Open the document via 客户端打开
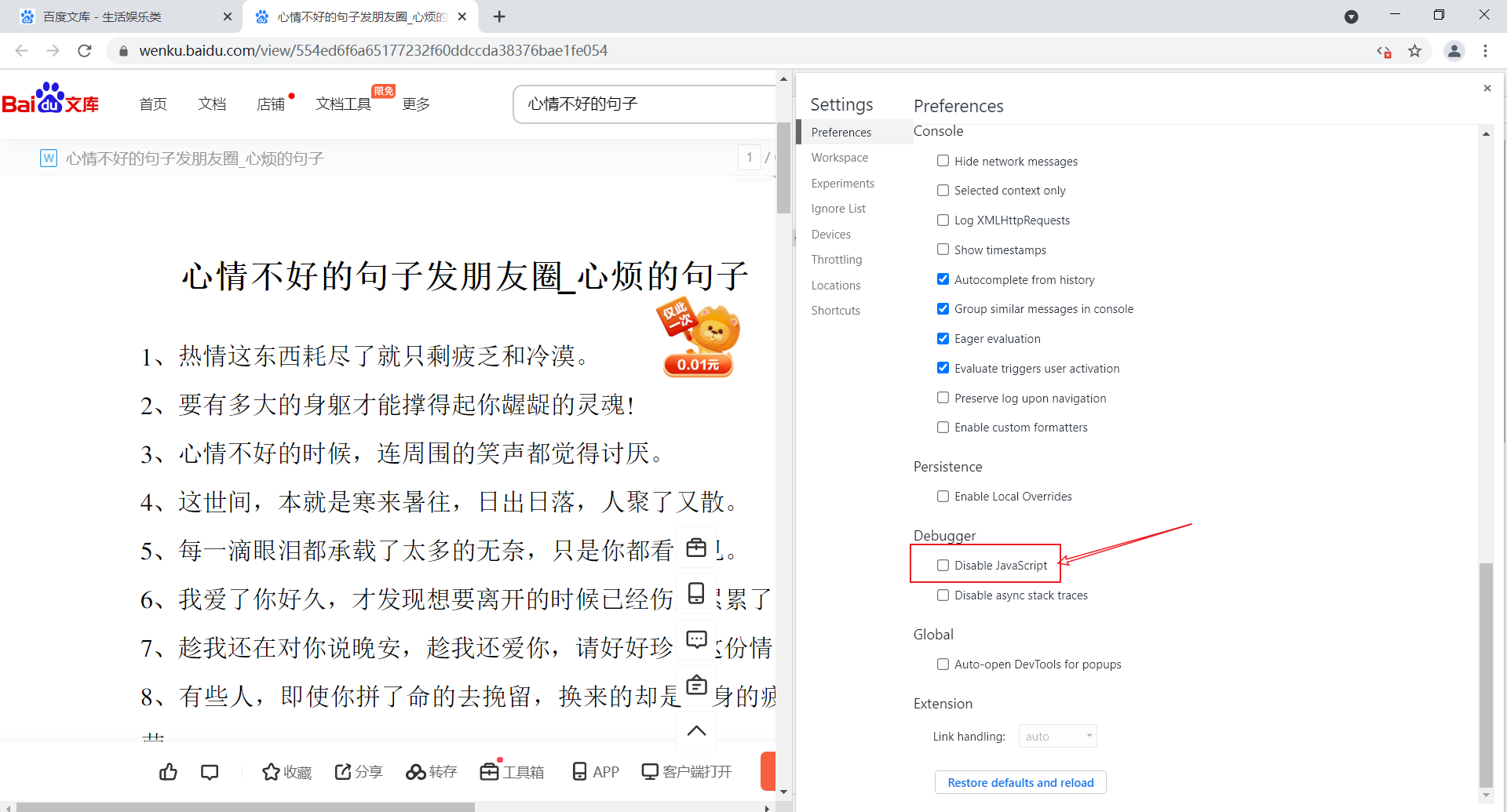Viewport: 1507px width, 812px height. coord(686,771)
